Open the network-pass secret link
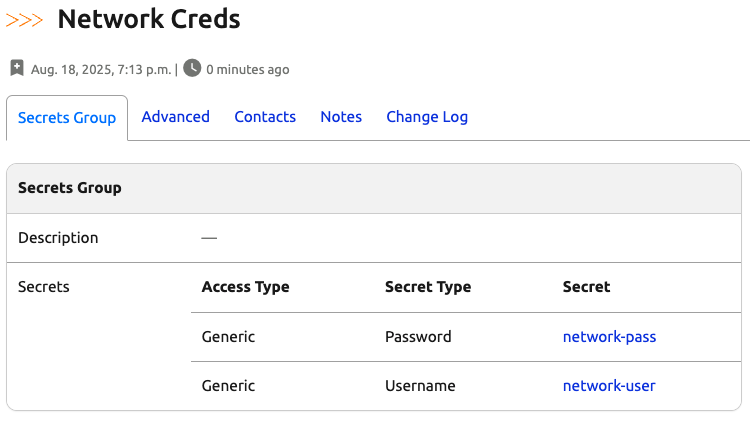 [609, 337]
